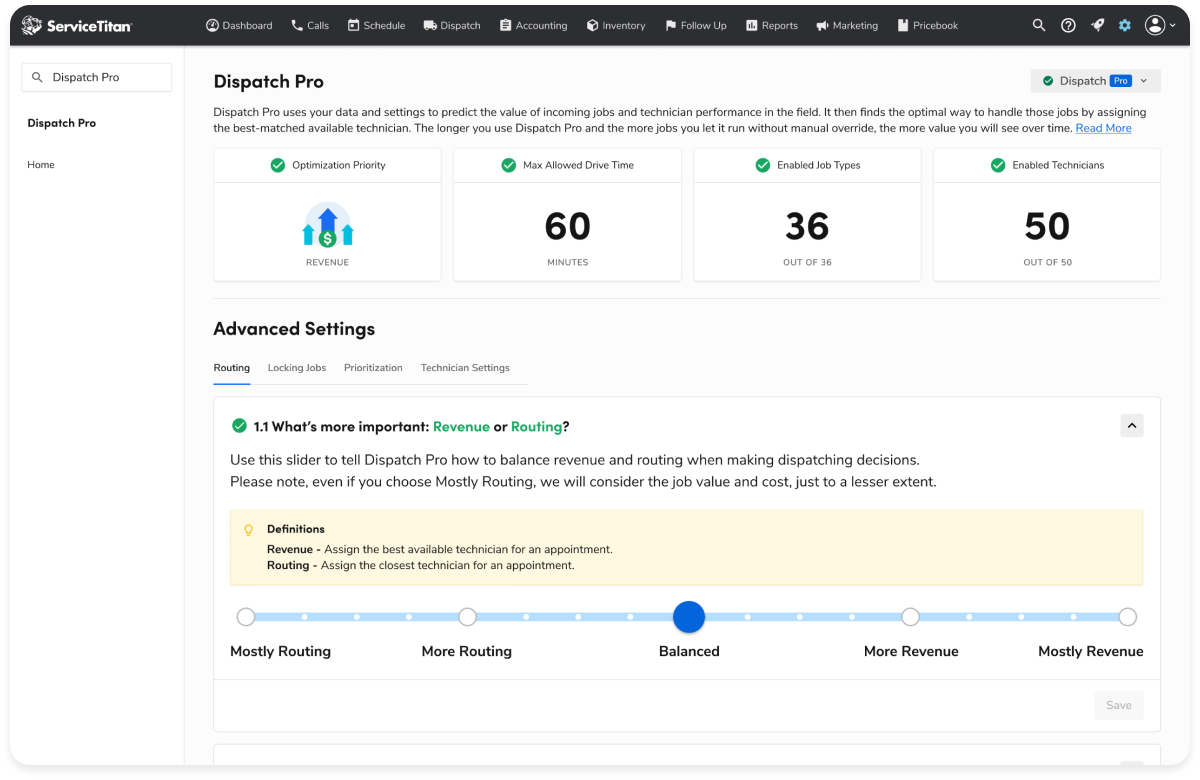Go to the Schedule page
Screen dimensions: 1200x780
[x=376, y=26]
